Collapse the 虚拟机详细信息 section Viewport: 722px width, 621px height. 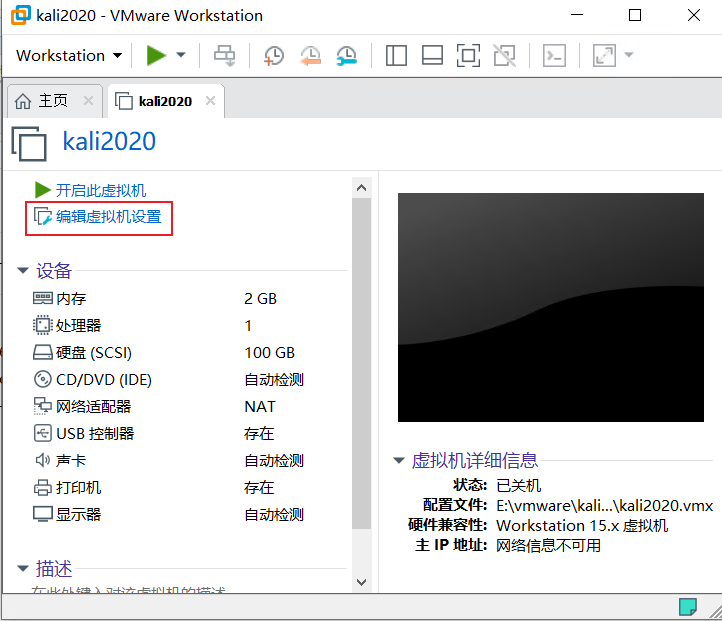[x=399, y=460]
